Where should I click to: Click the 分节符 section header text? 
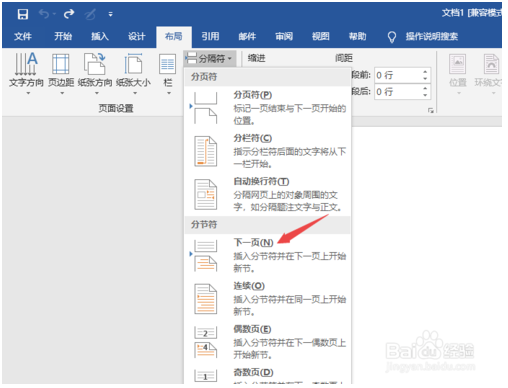pyautogui.click(x=204, y=224)
